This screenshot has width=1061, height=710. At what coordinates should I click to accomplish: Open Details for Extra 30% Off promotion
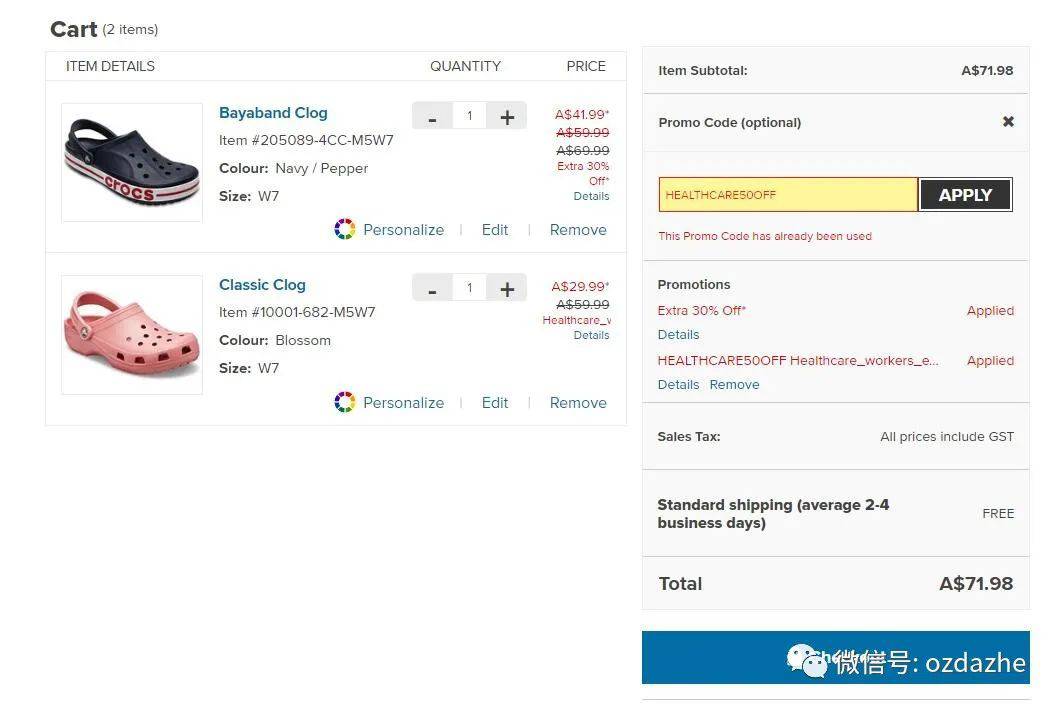point(678,334)
